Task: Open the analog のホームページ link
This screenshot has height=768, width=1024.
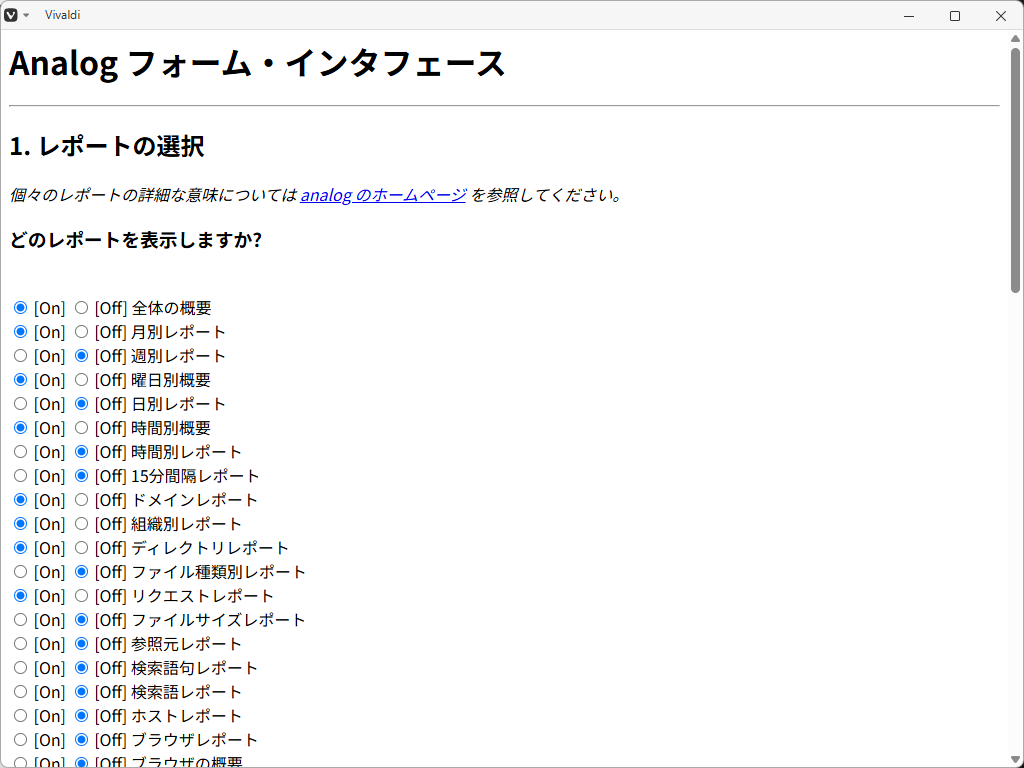Action: pyautogui.click(x=383, y=195)
